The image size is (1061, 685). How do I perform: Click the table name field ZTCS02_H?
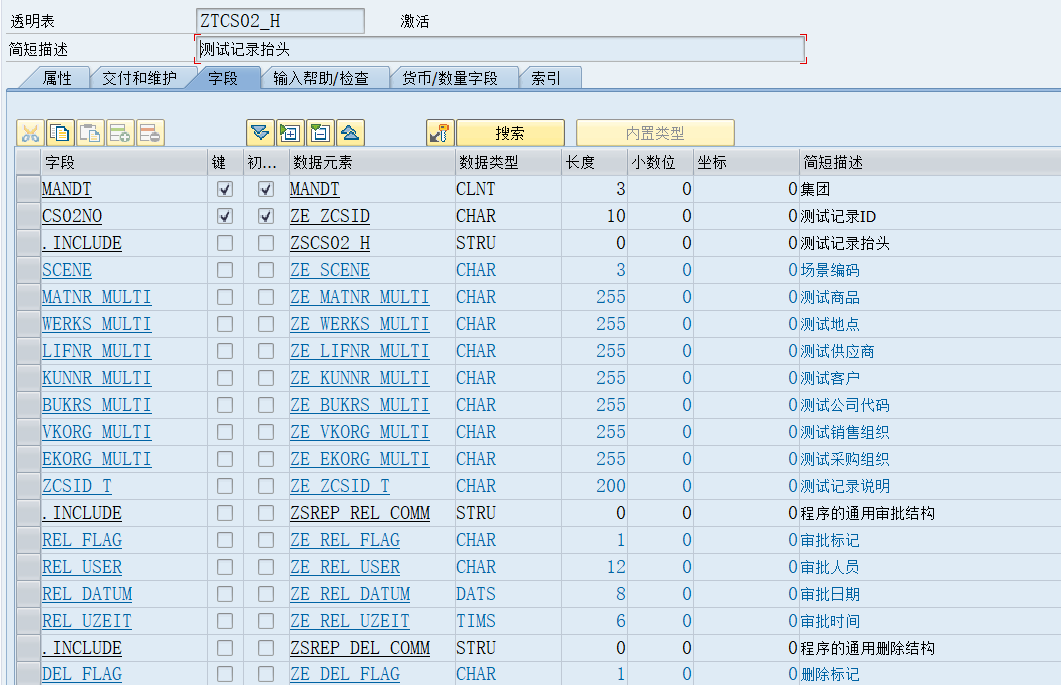tap(280, 21)
